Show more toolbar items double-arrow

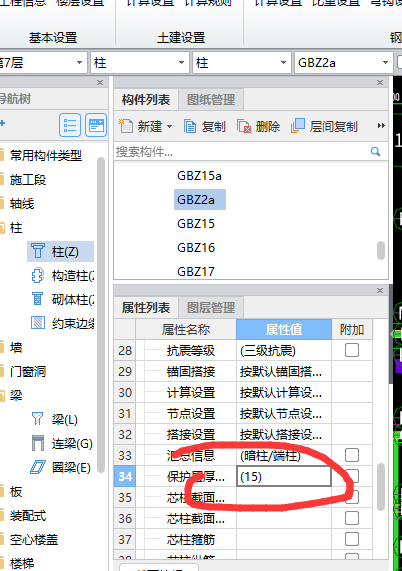coord(381,126)
